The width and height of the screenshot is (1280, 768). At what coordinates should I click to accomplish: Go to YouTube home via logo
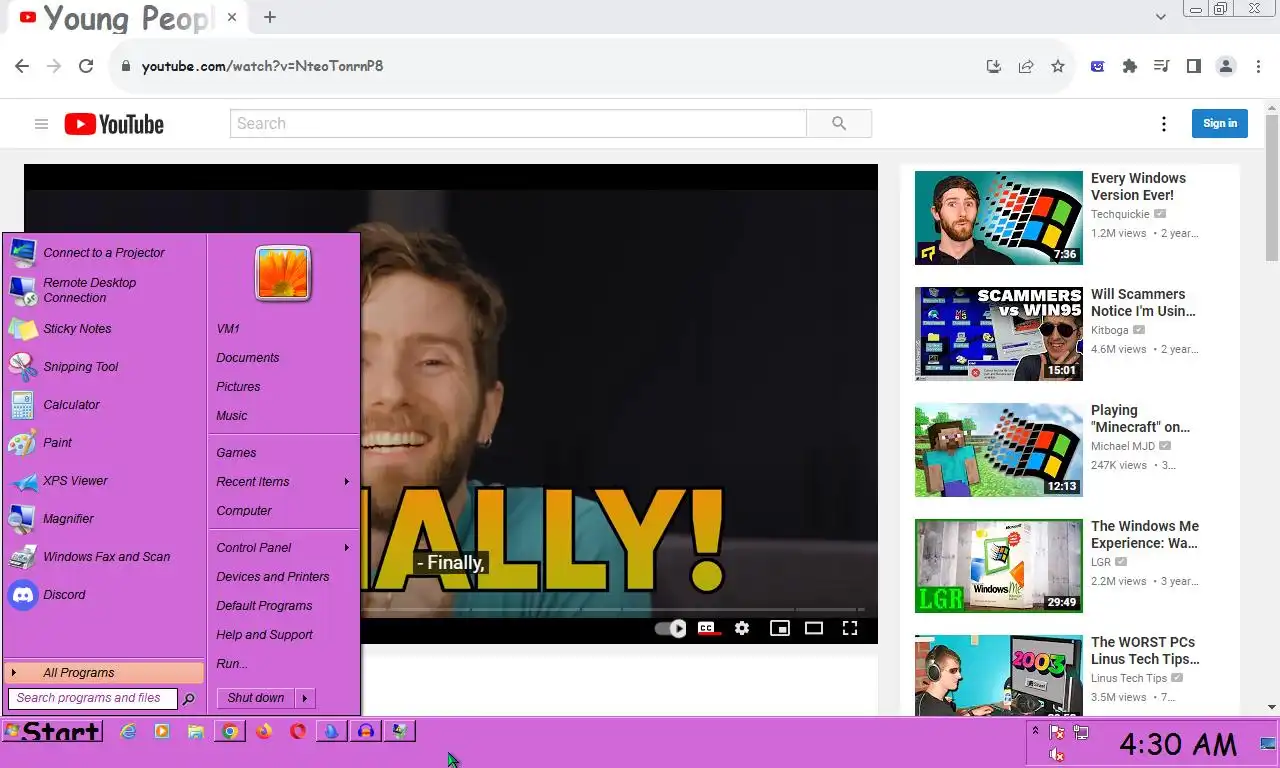click(114, 124)
